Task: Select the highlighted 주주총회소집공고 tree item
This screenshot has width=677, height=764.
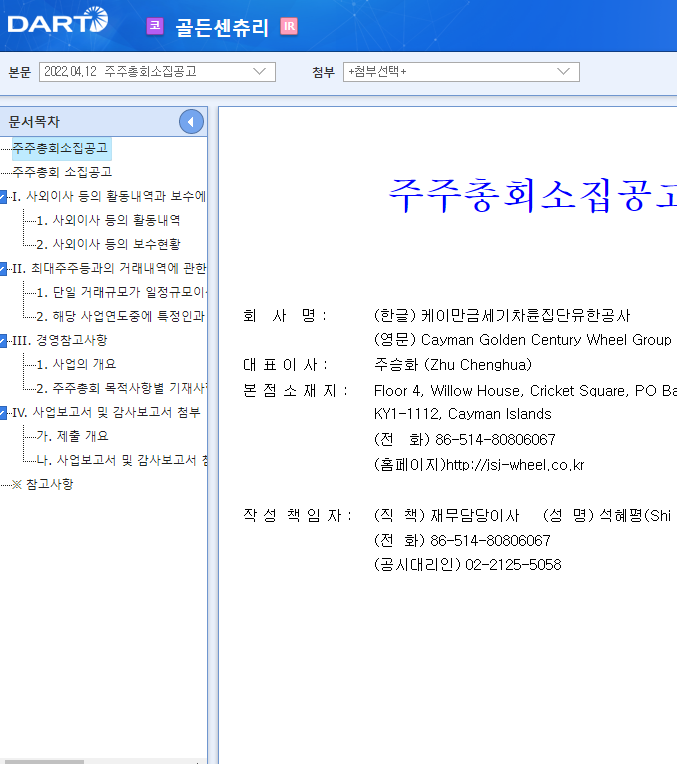Action: [x=61, y=148]
